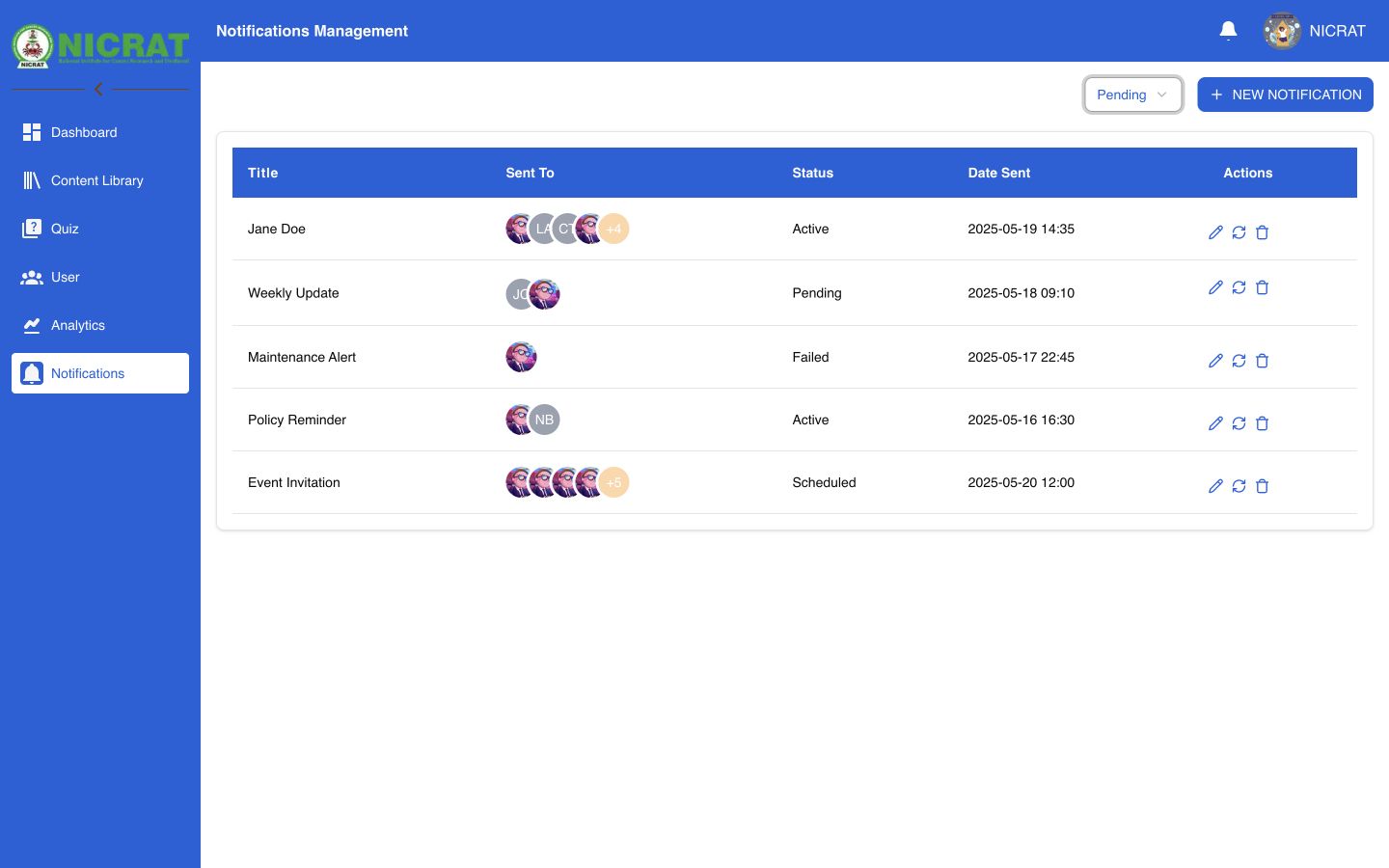This screenshot has height=868, width=1389.
Task: Click the Weekly Update title cell
Action: [x=293, y=293]
